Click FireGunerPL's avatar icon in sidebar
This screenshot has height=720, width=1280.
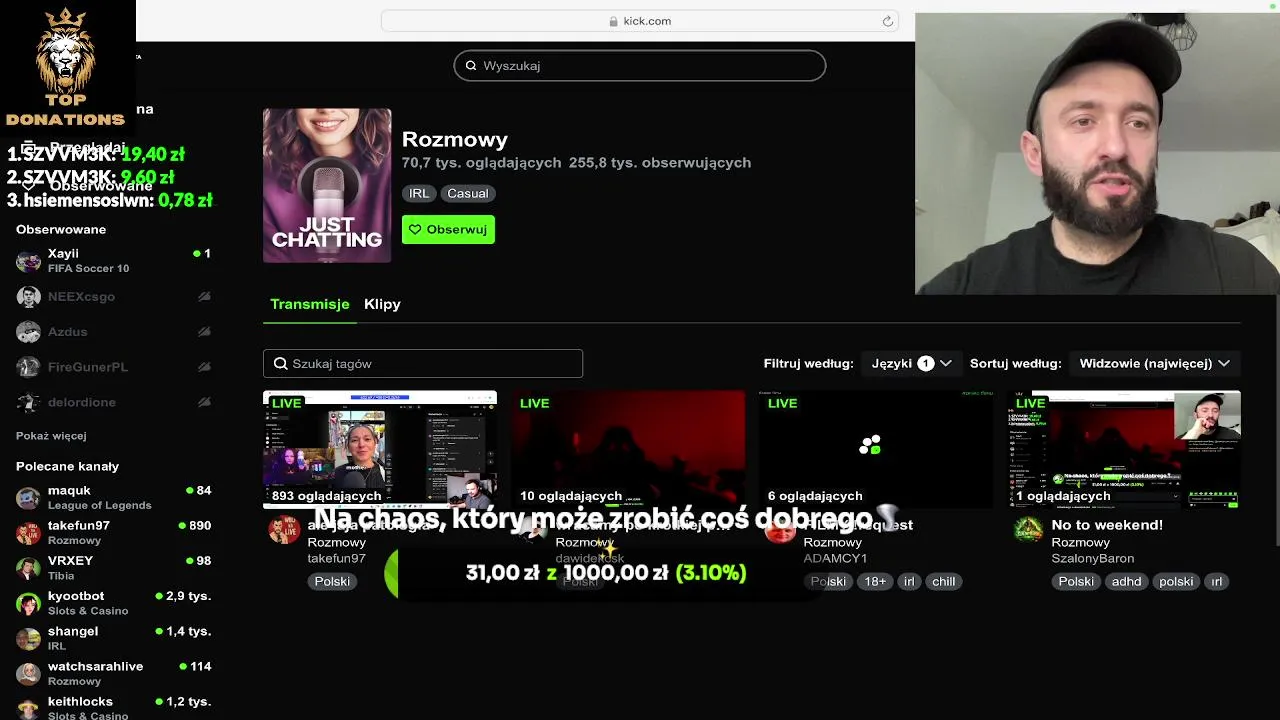28,367
